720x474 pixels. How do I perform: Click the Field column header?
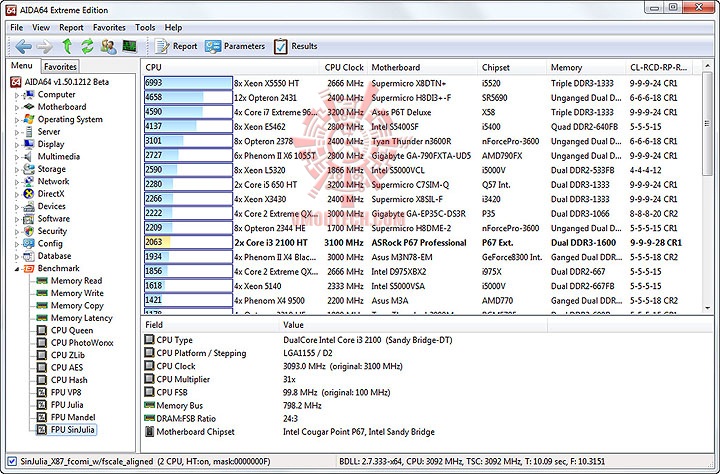(210, 325)
